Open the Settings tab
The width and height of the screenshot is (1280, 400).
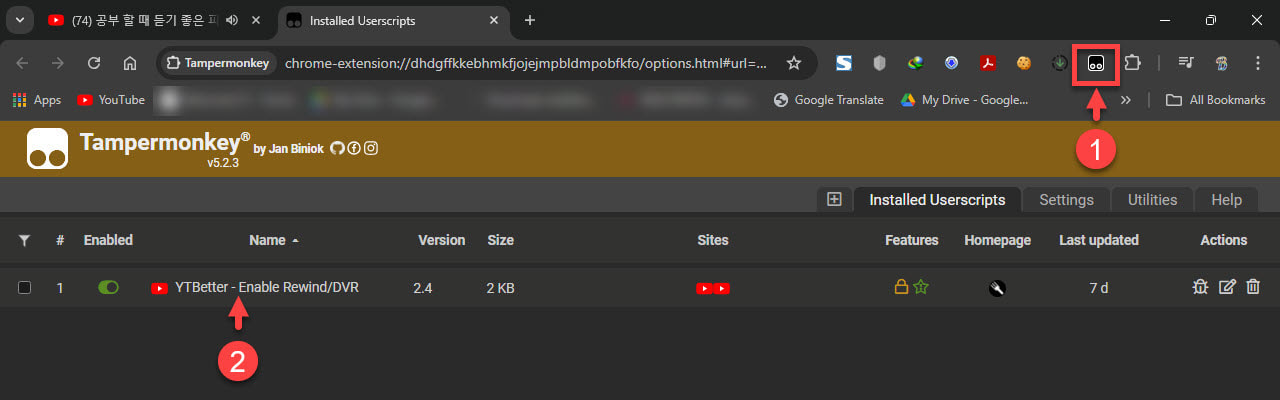1066,199
